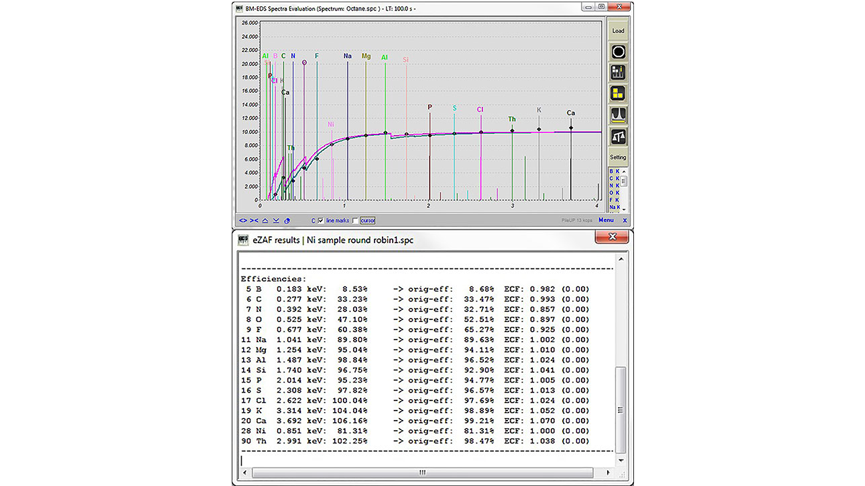Click the Ca label near 3.7 keV
Viewport: 865px width, 486px height.
tap(570, 113)
